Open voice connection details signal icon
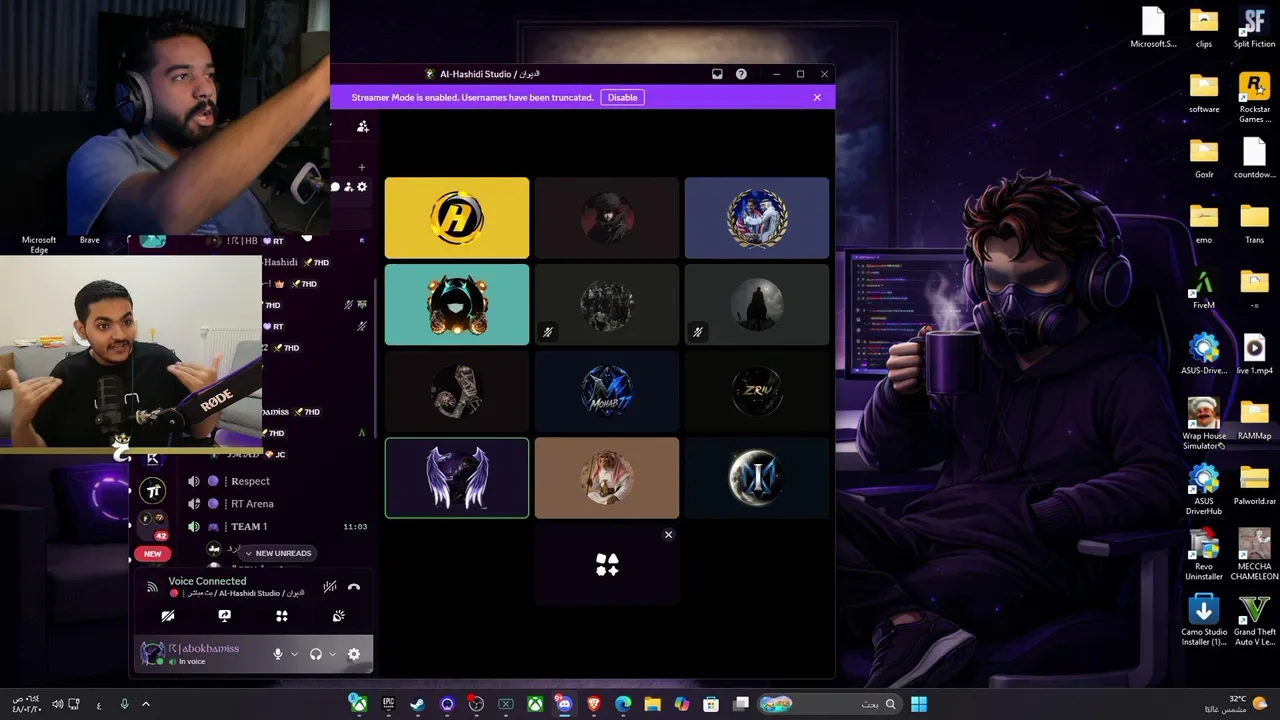1280x720 pixels. pyautogui.click(x=152, y=587)
